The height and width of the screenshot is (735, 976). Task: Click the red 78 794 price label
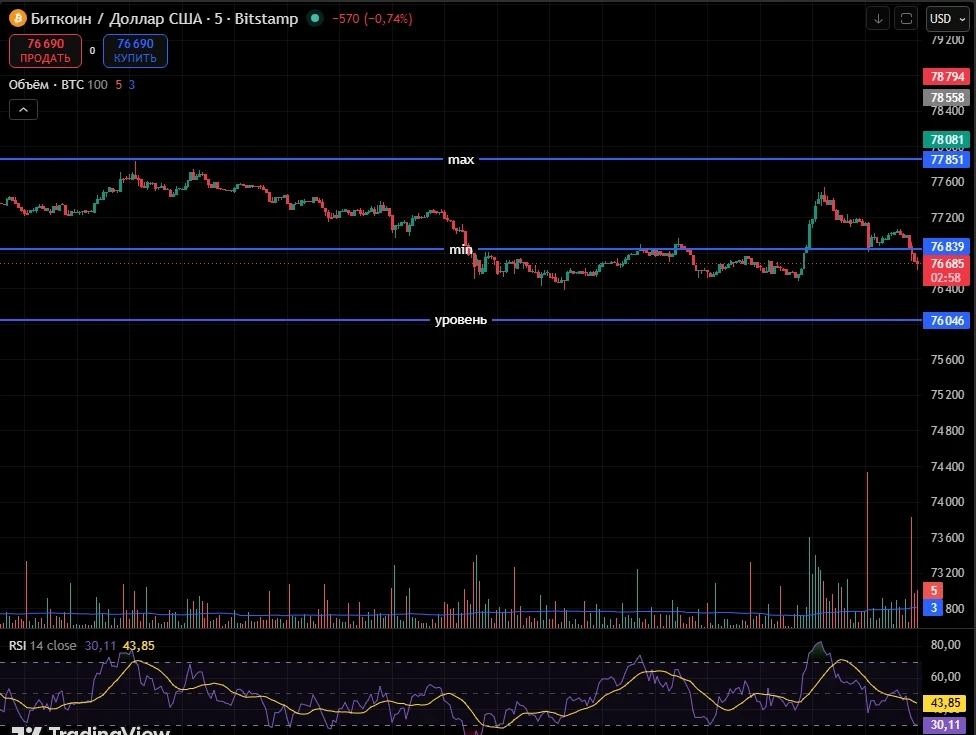tap(946, 77)
